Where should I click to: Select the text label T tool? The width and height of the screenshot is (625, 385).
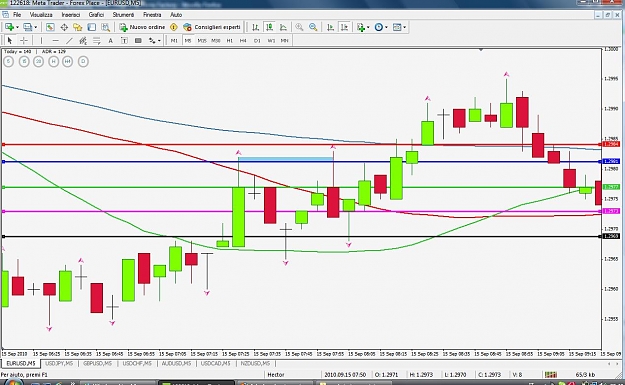(x=124, y=40)
